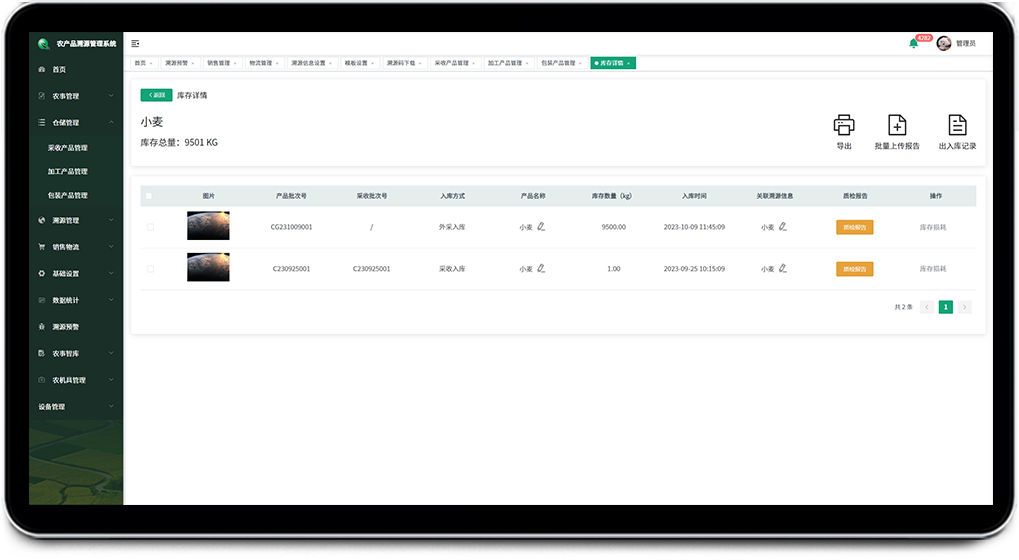Screen dimensions: 1019x560
Task: Click the 溯源预警 alert icon in sidebar
Action: click(x=42, y=327)
